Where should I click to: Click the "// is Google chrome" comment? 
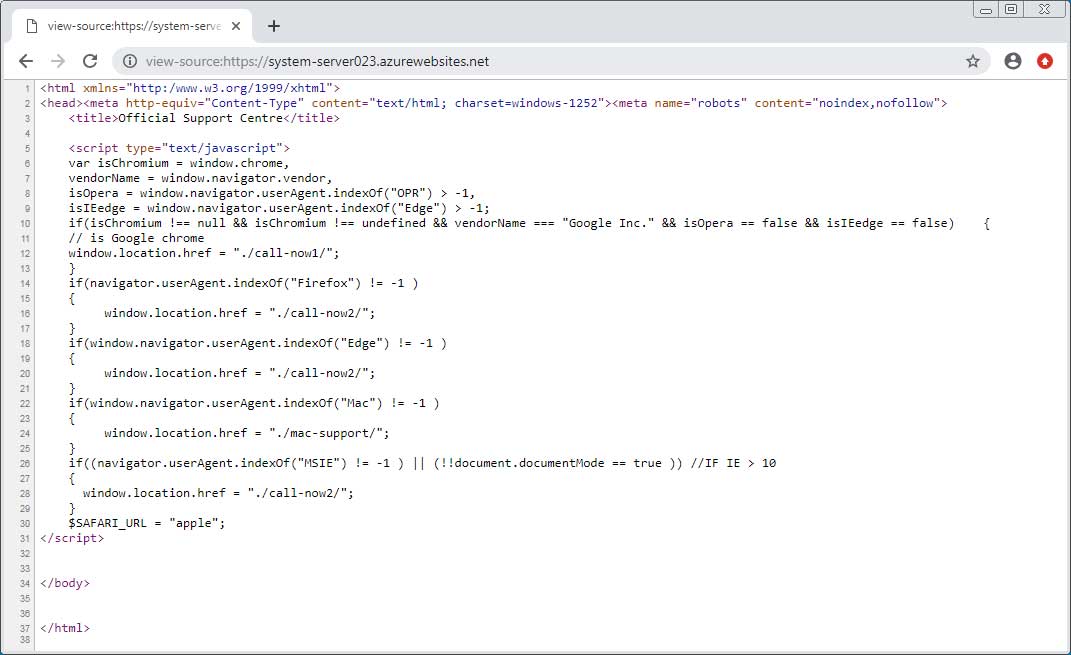coord(136,238)
